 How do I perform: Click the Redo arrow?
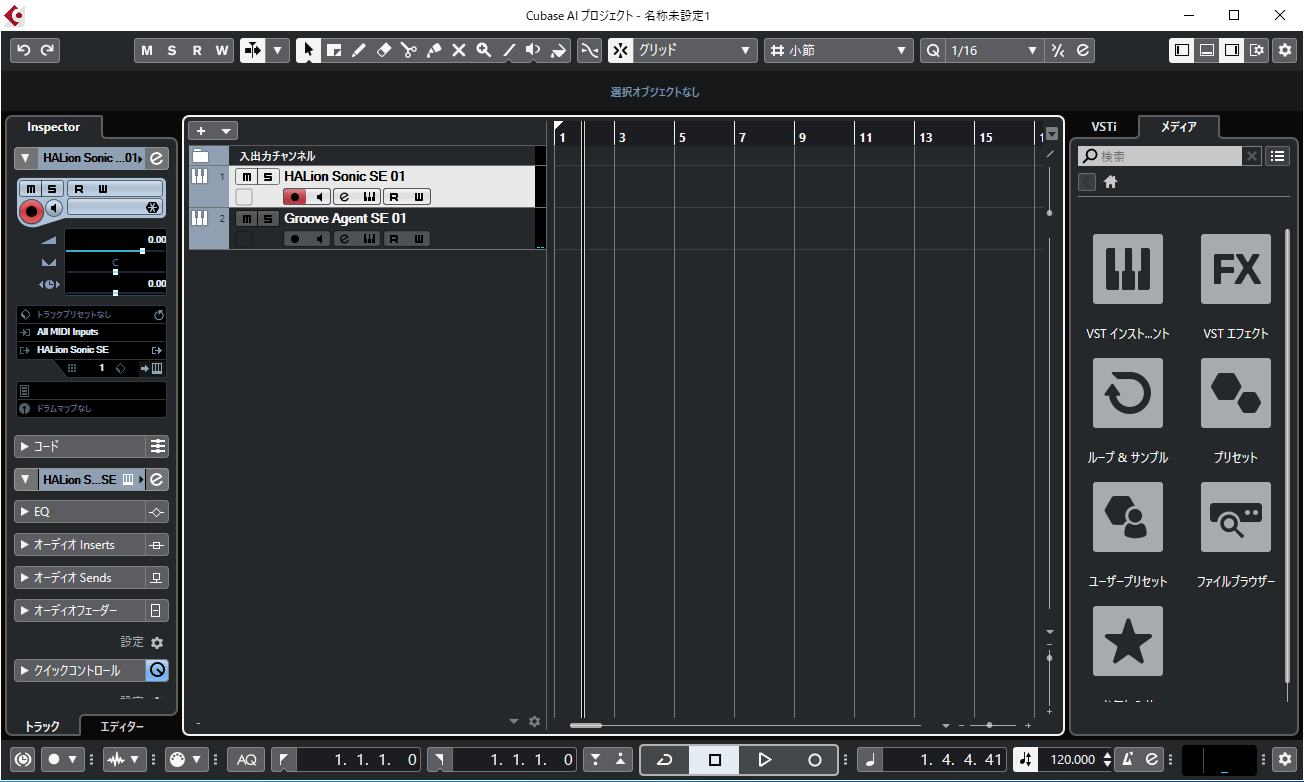[47, 50]
